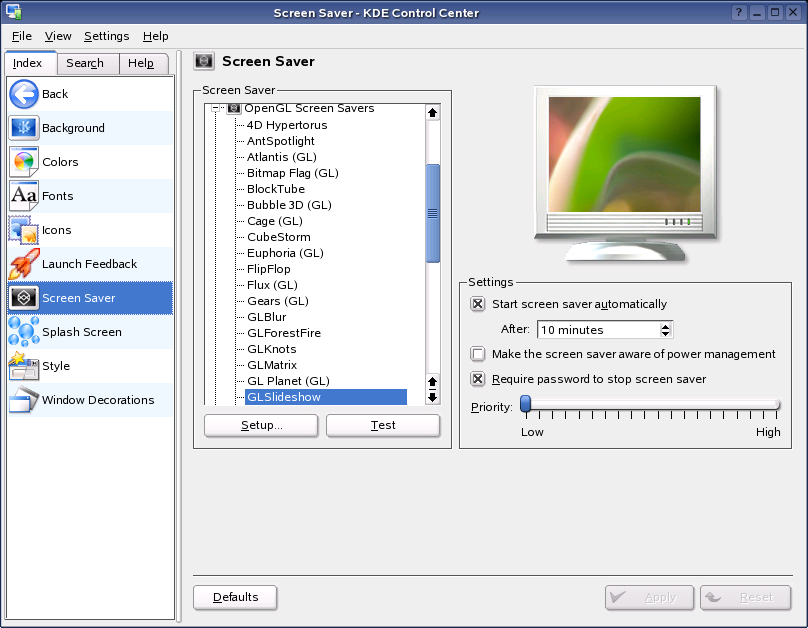Open the View menu
The image size is (808, 628).
(x=58, y=36)
